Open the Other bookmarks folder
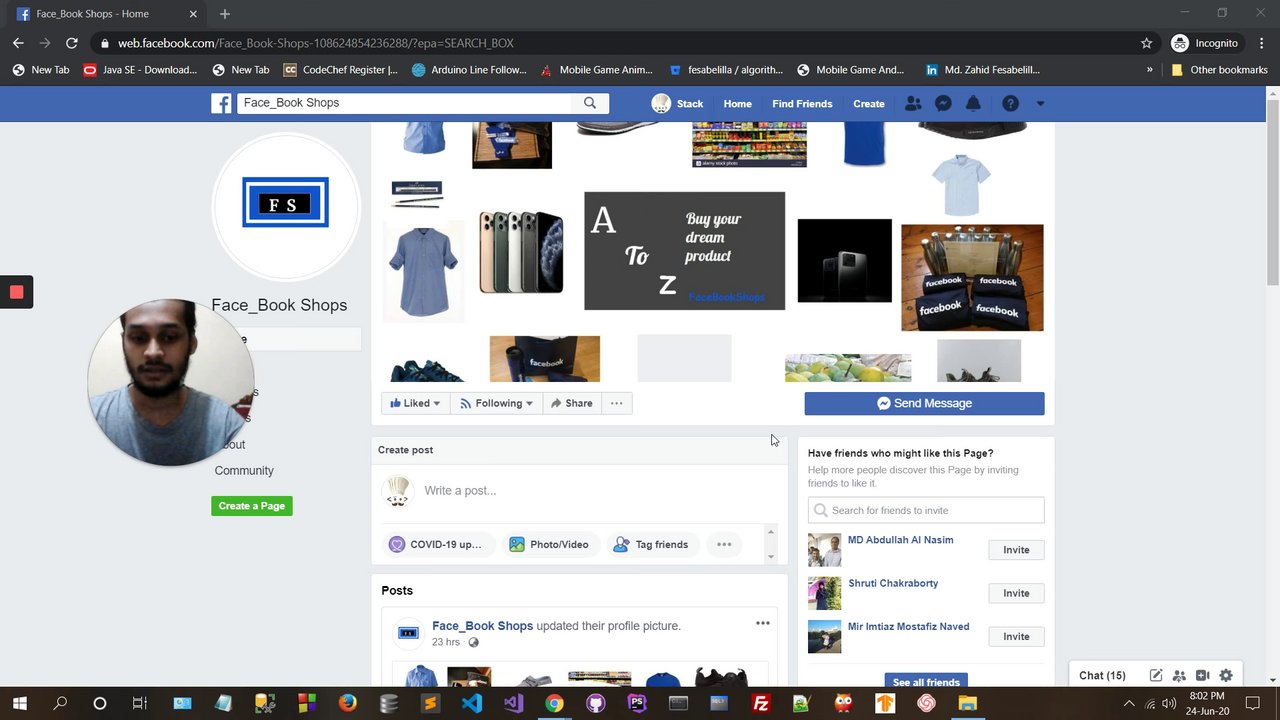Image resolution: width=1280 pixels, height=720 pixels. click(x=1219, y=70)
